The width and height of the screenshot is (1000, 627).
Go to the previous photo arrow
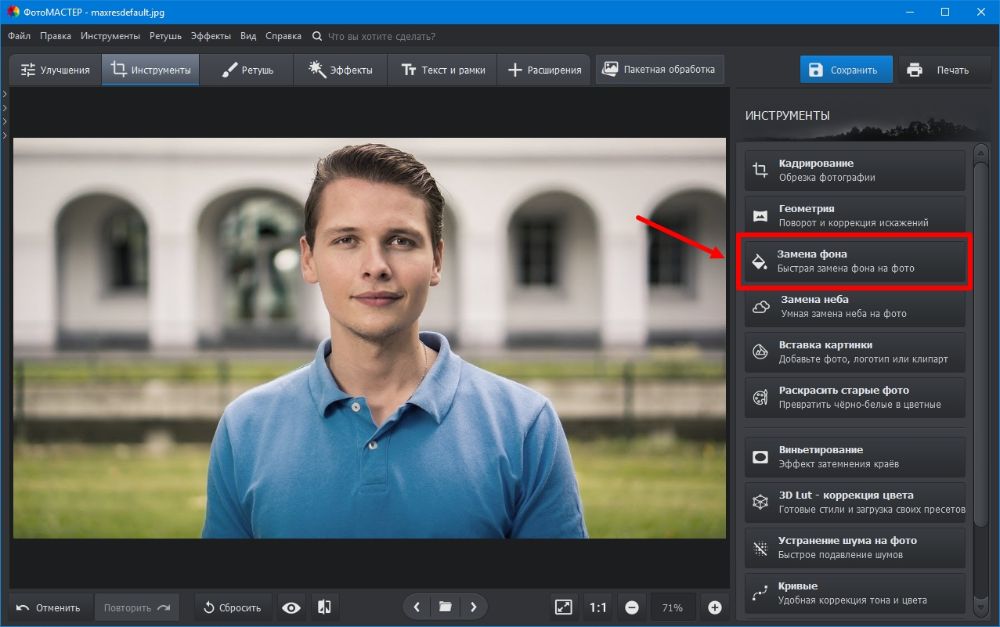[x=417, y=607]
